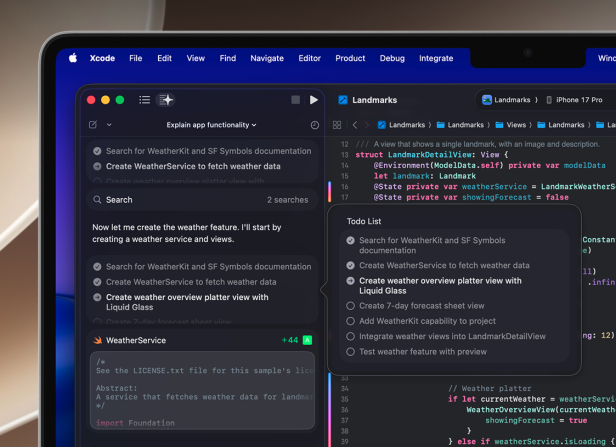This screenshot has height=447, width=616.
Task: Toggle Integrate weather views into LandmarkDetailView todo
Action: pos(350,336)
